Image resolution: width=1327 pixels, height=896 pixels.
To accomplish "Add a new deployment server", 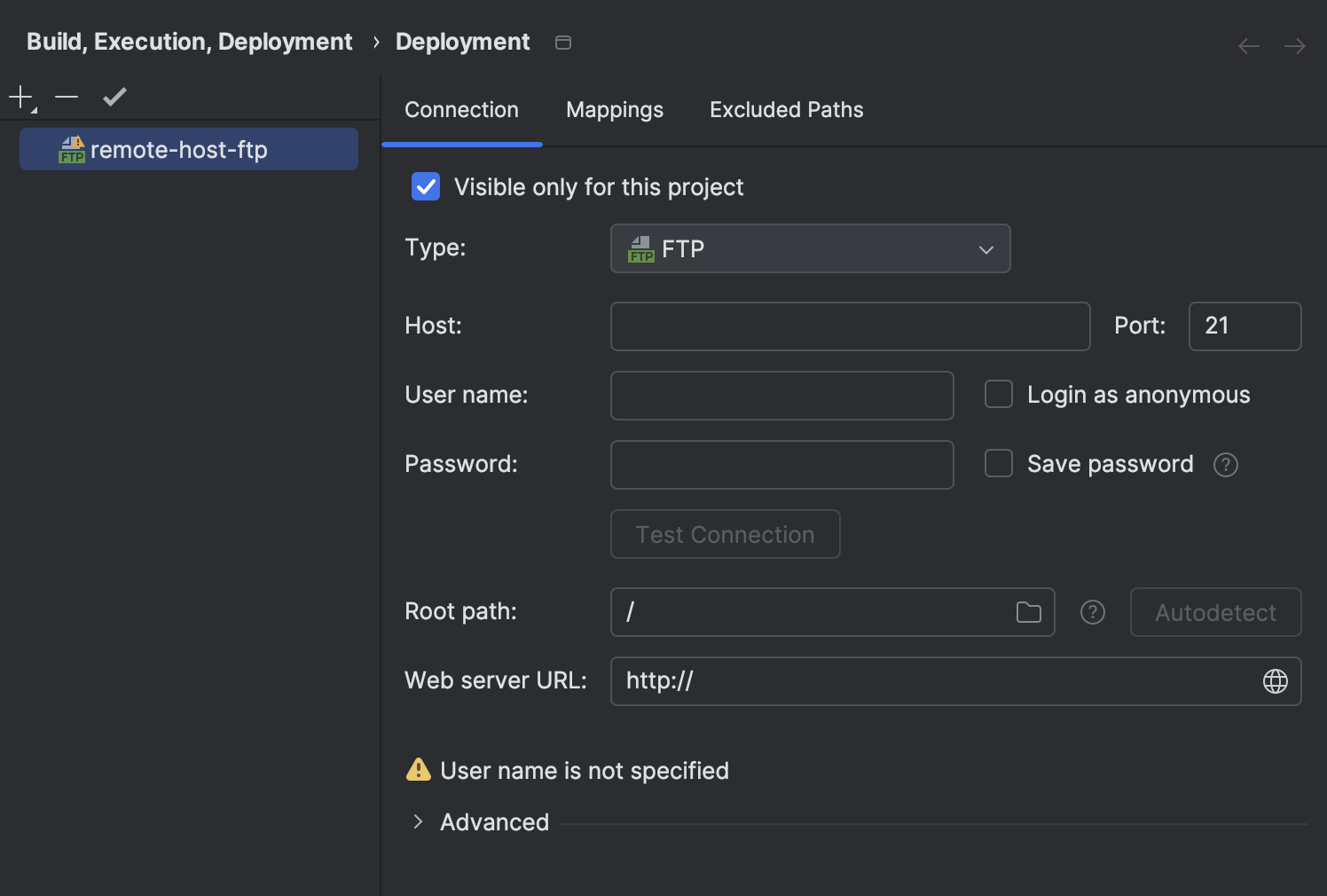I will (19, 97).
